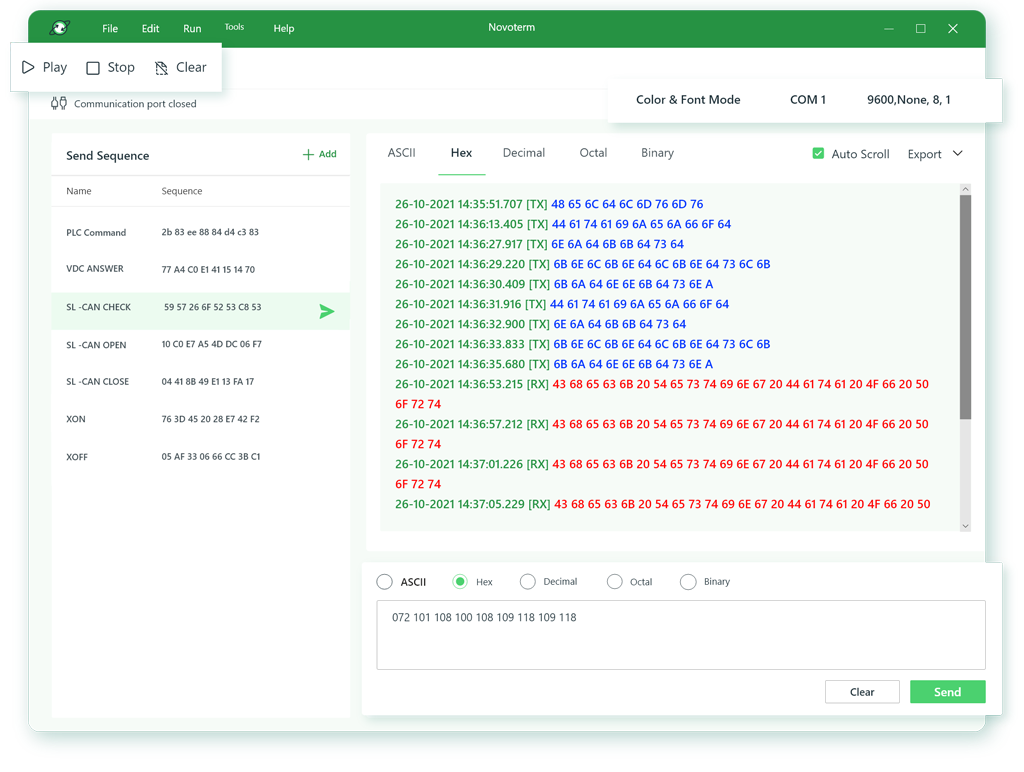1024x772 pixels.
Task: Open the Tools menu
Action: [234, 27]
